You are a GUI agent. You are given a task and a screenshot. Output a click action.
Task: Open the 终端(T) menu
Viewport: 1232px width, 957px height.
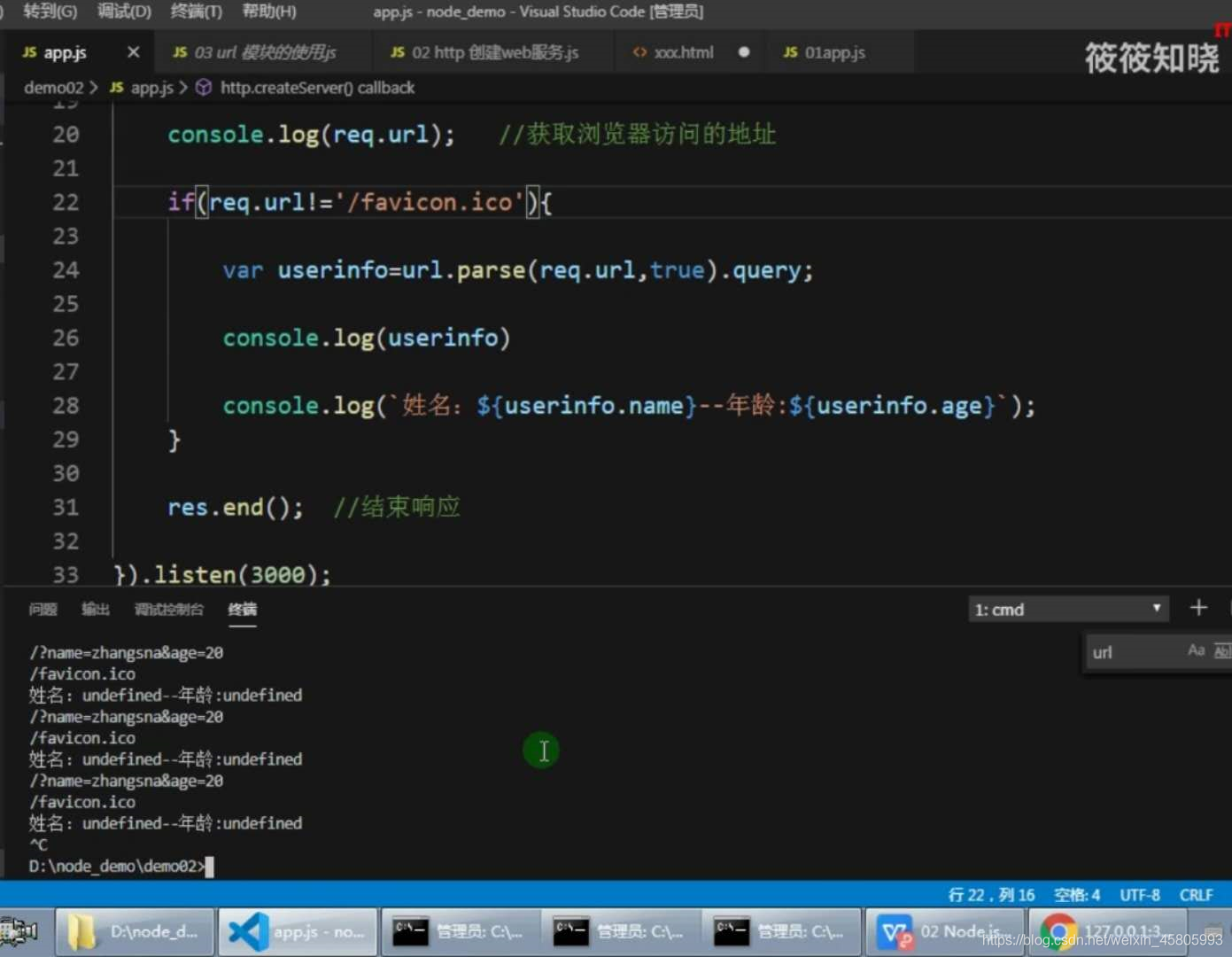(197, 12)
